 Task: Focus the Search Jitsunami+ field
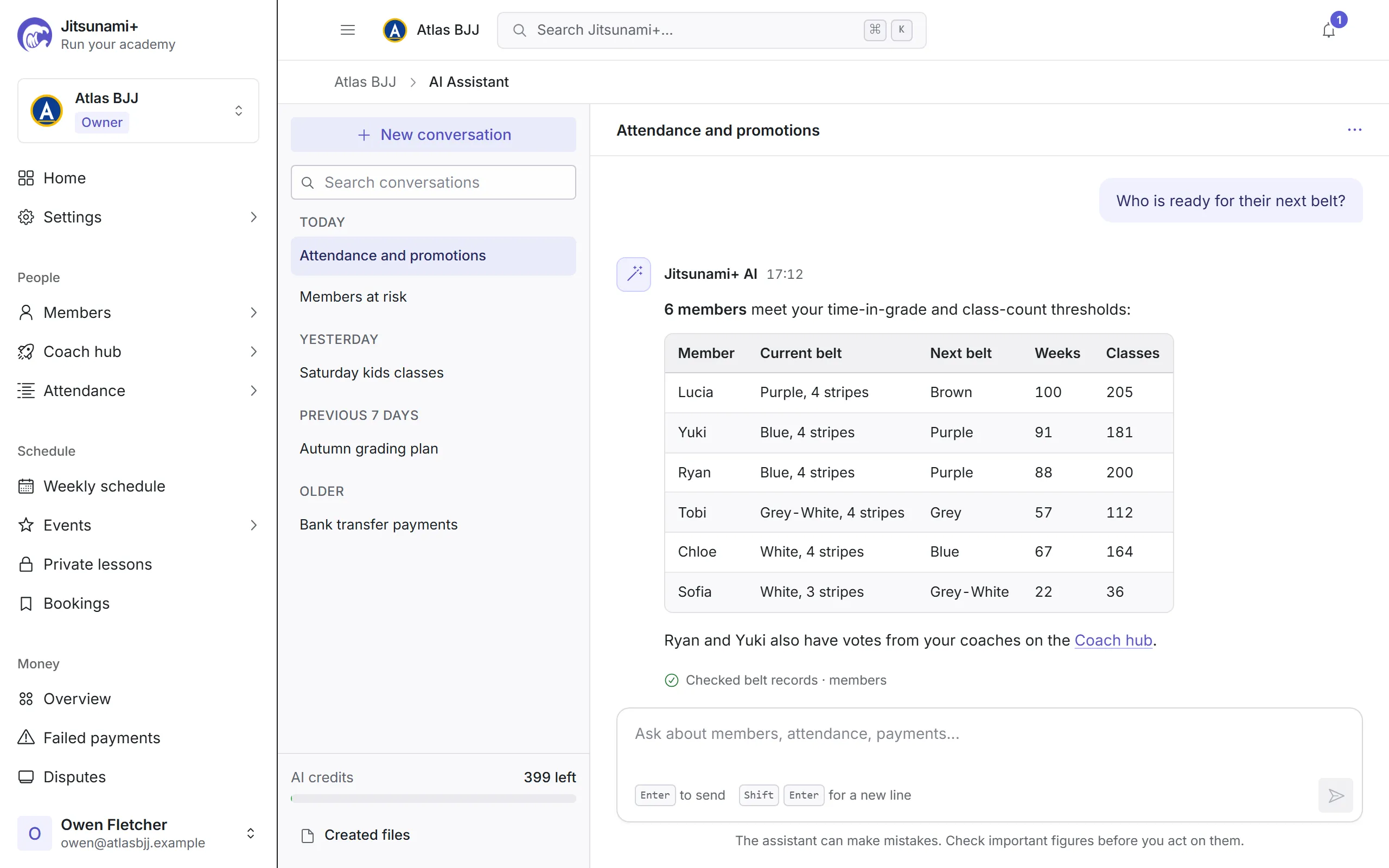712,30
